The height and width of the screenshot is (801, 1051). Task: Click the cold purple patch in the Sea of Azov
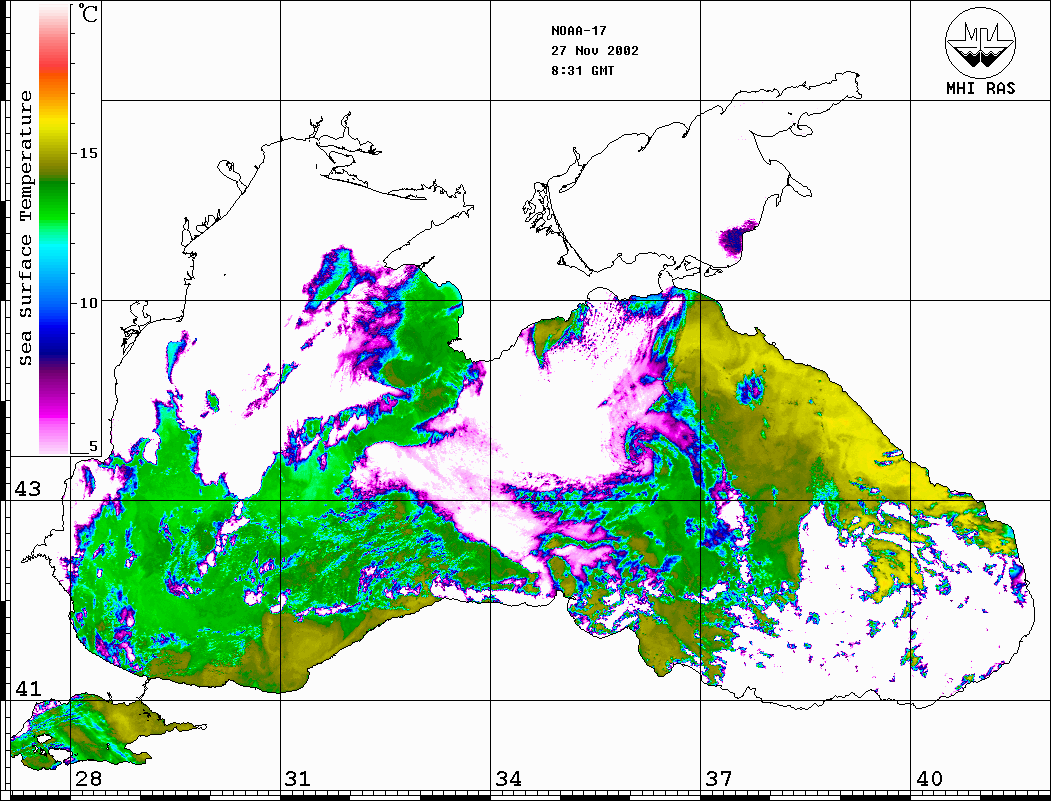click(734, 238)
